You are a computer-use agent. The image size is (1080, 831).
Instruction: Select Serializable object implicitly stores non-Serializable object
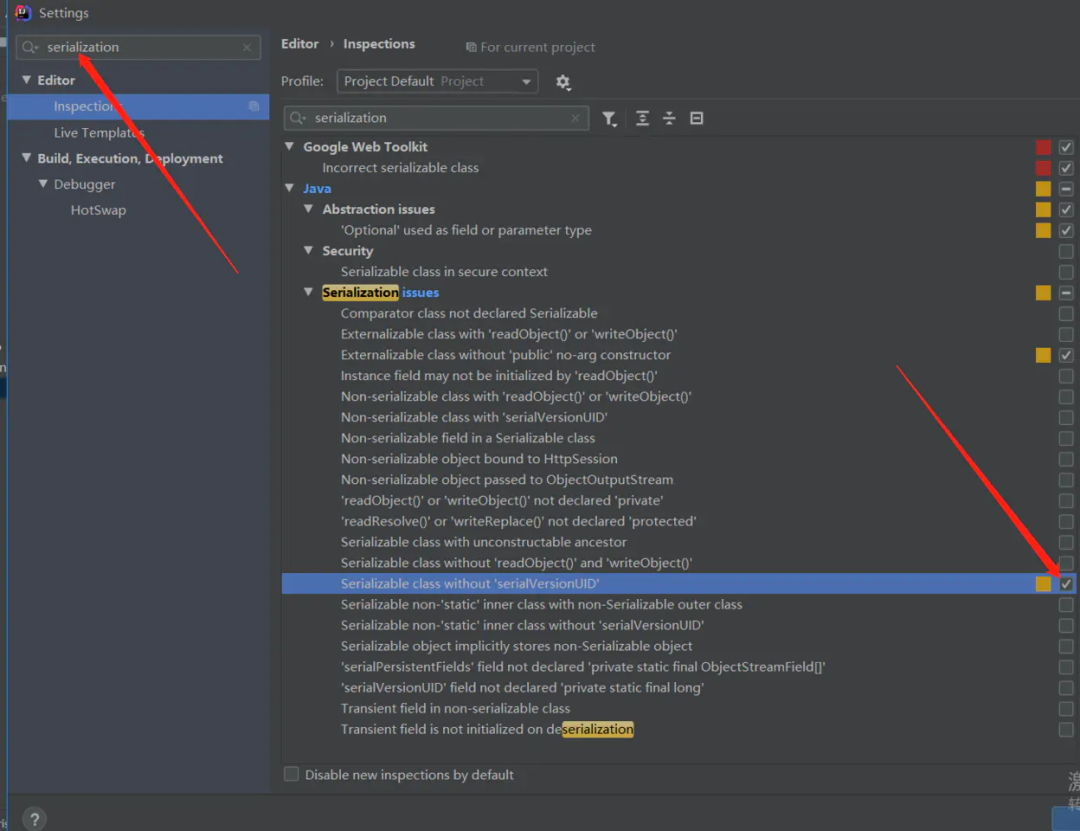(516, 646)
